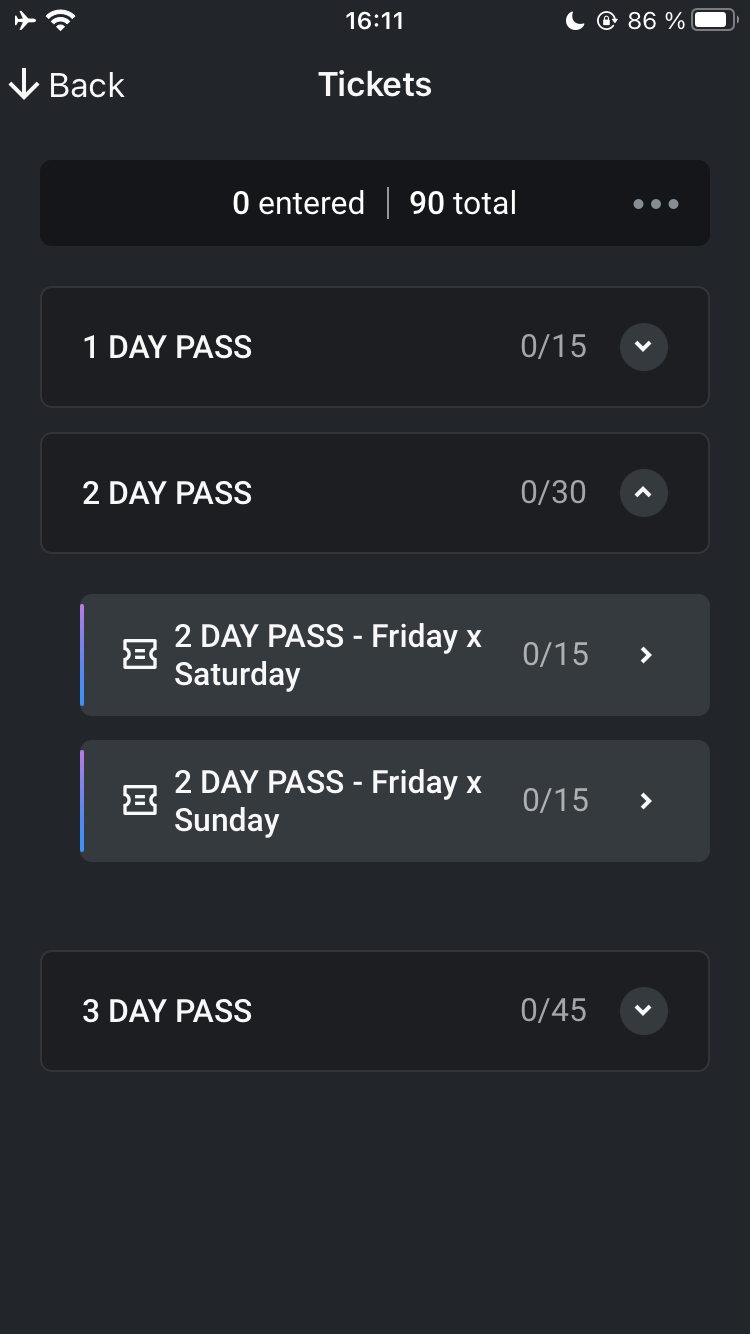Open Friday x Saturday pass arrow

tap(646, 655)
